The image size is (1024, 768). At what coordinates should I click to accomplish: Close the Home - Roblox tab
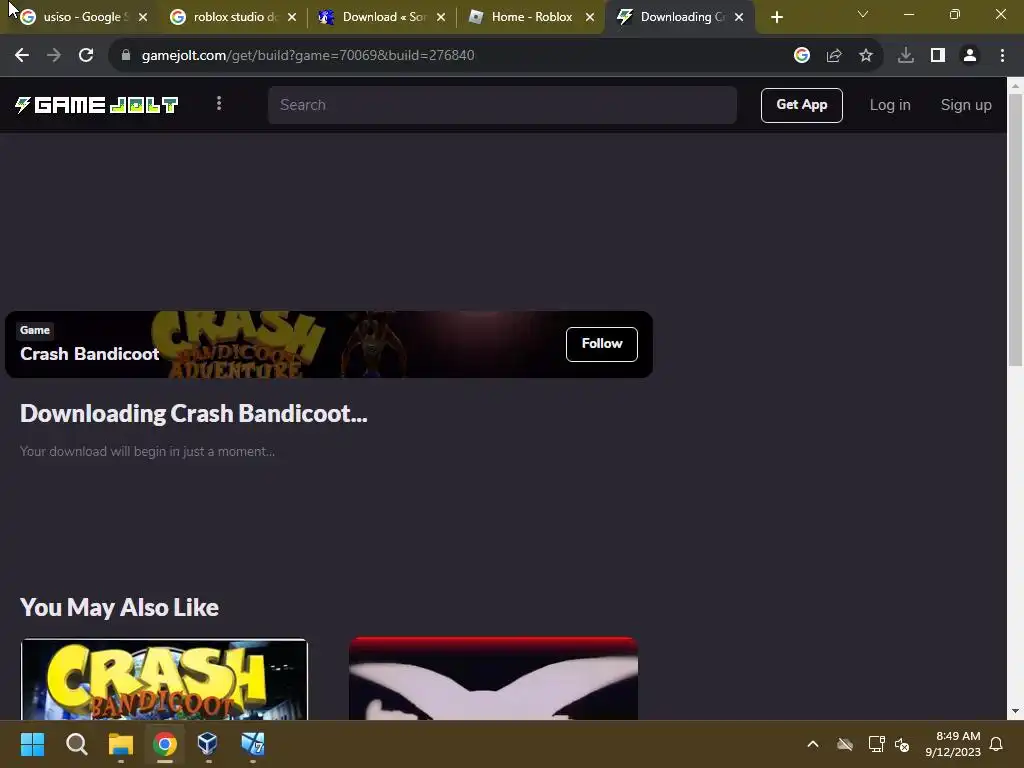pyautogui.click(x=590, y=17)
